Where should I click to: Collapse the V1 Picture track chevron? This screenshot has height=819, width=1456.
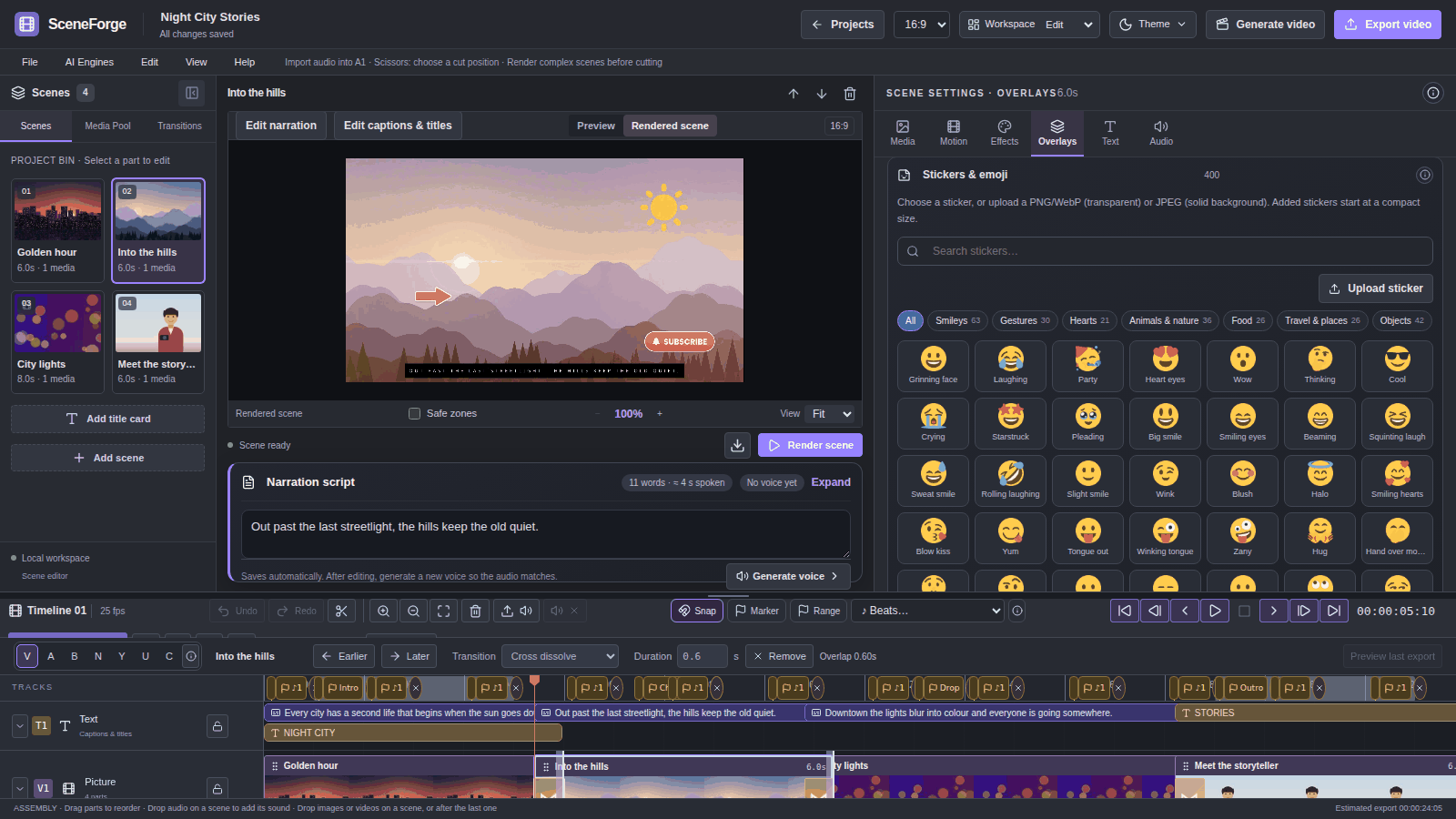click(20, 788)
